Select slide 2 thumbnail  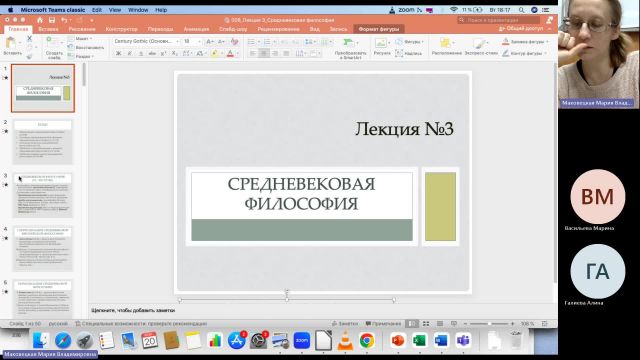pyautogui.click(x=42, y=142)
